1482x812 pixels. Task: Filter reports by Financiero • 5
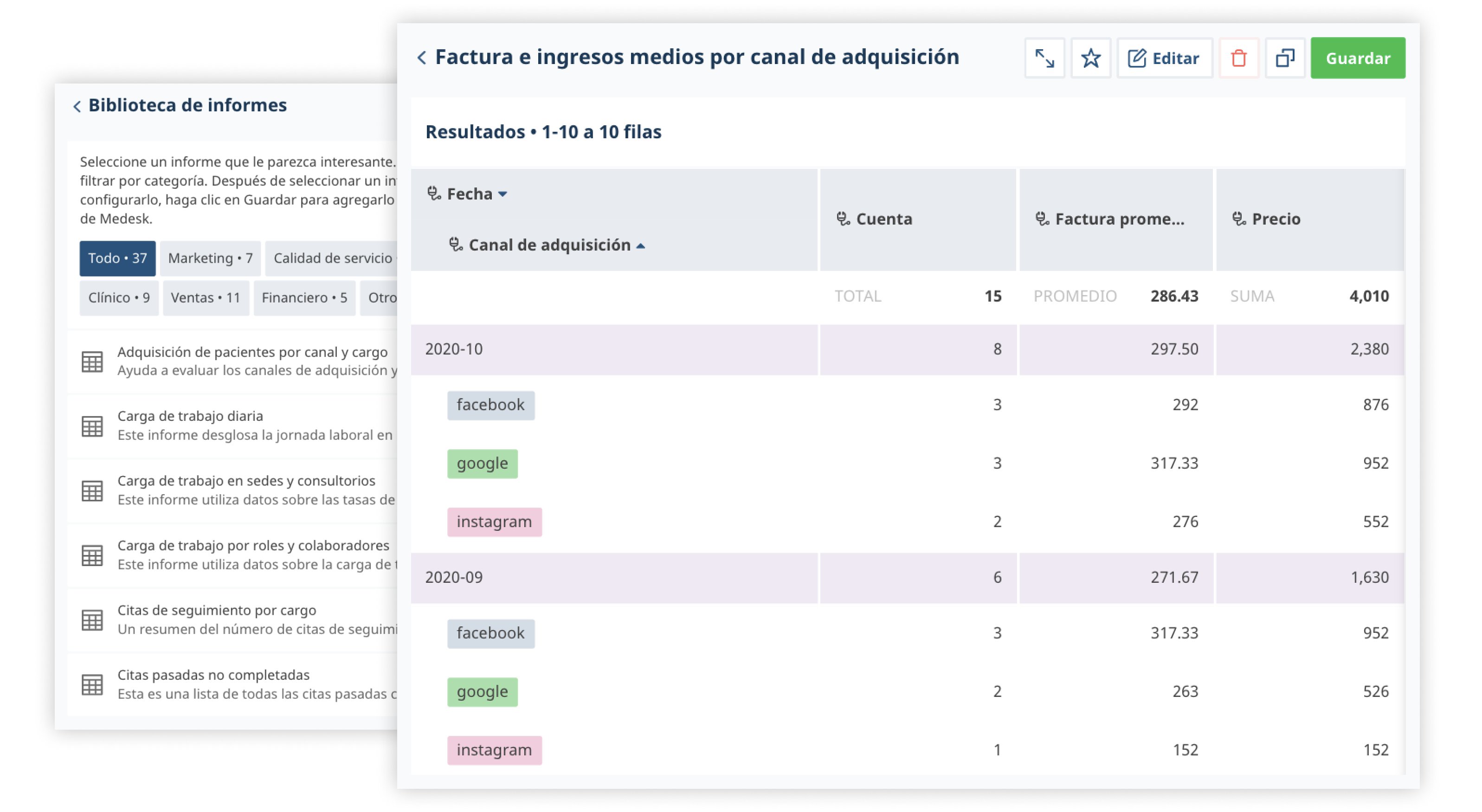(304, 298)
